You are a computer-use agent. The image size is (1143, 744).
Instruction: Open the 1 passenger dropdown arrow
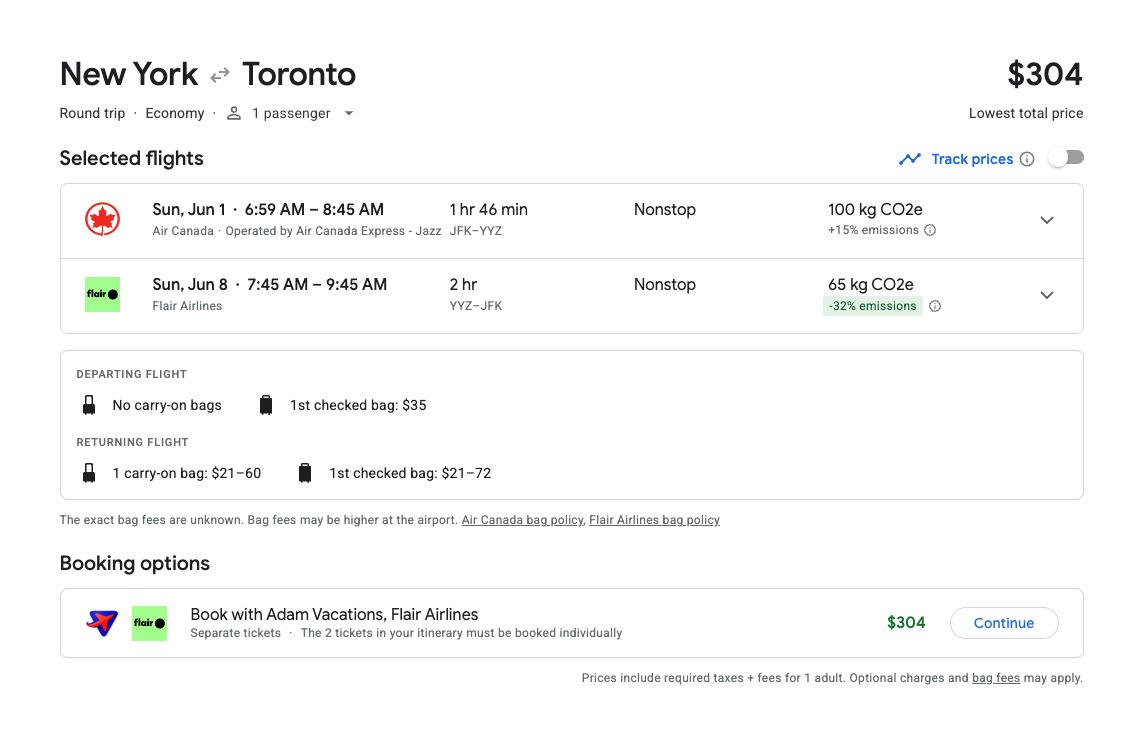coord(349,114)
